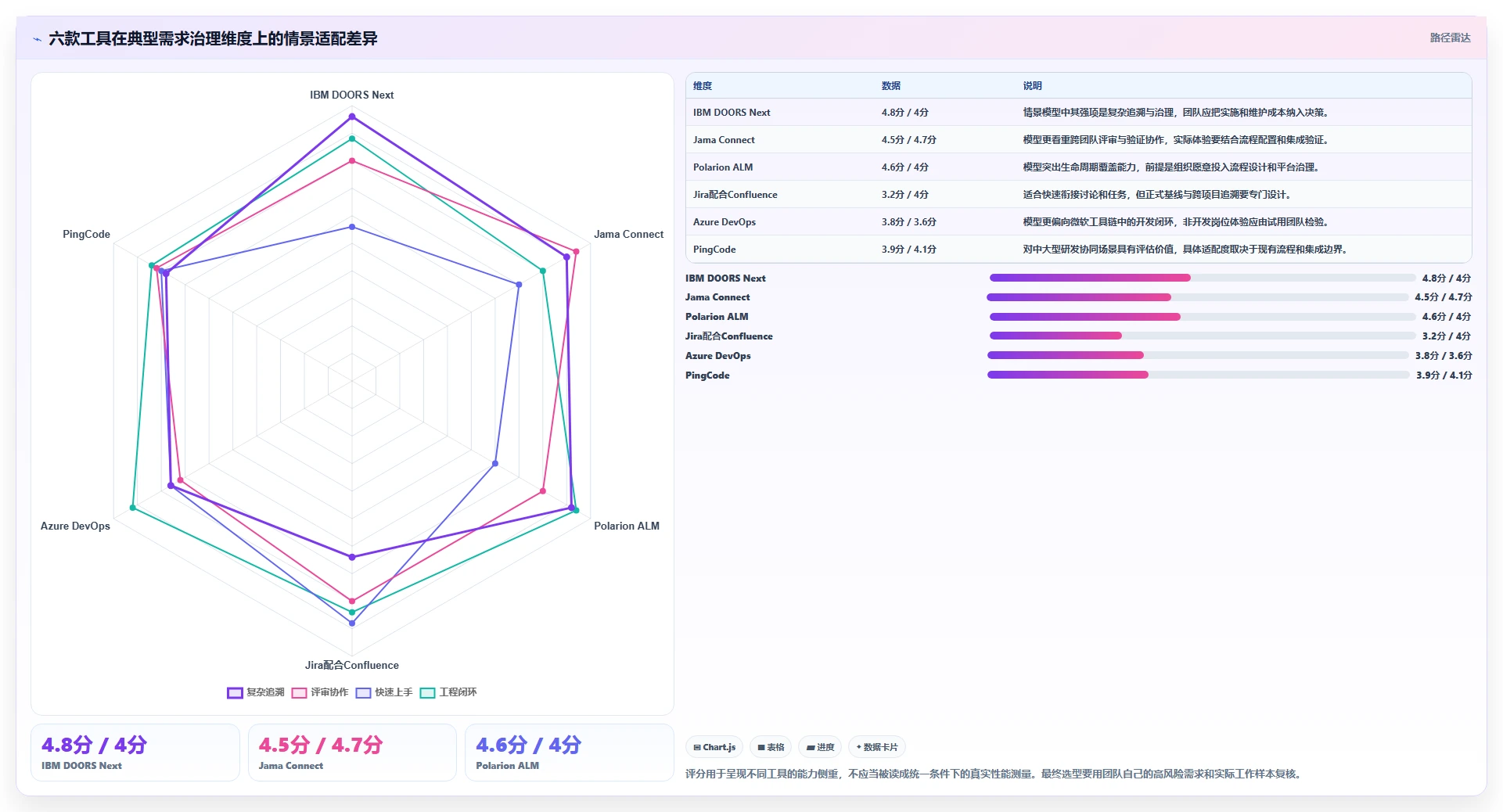Click the Azure DevOps progress bar
This screenshot has height=812, width=1503.
1198,355
